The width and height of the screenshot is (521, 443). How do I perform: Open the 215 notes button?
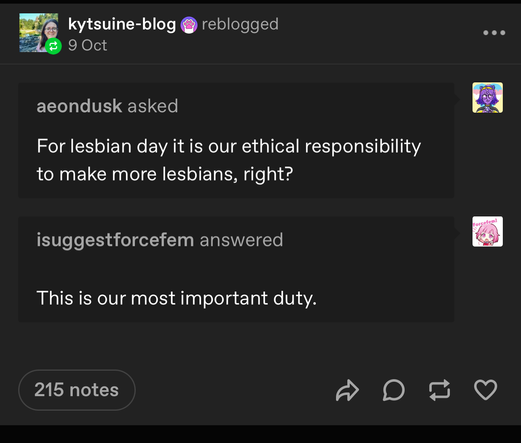(x=77, y=390)
